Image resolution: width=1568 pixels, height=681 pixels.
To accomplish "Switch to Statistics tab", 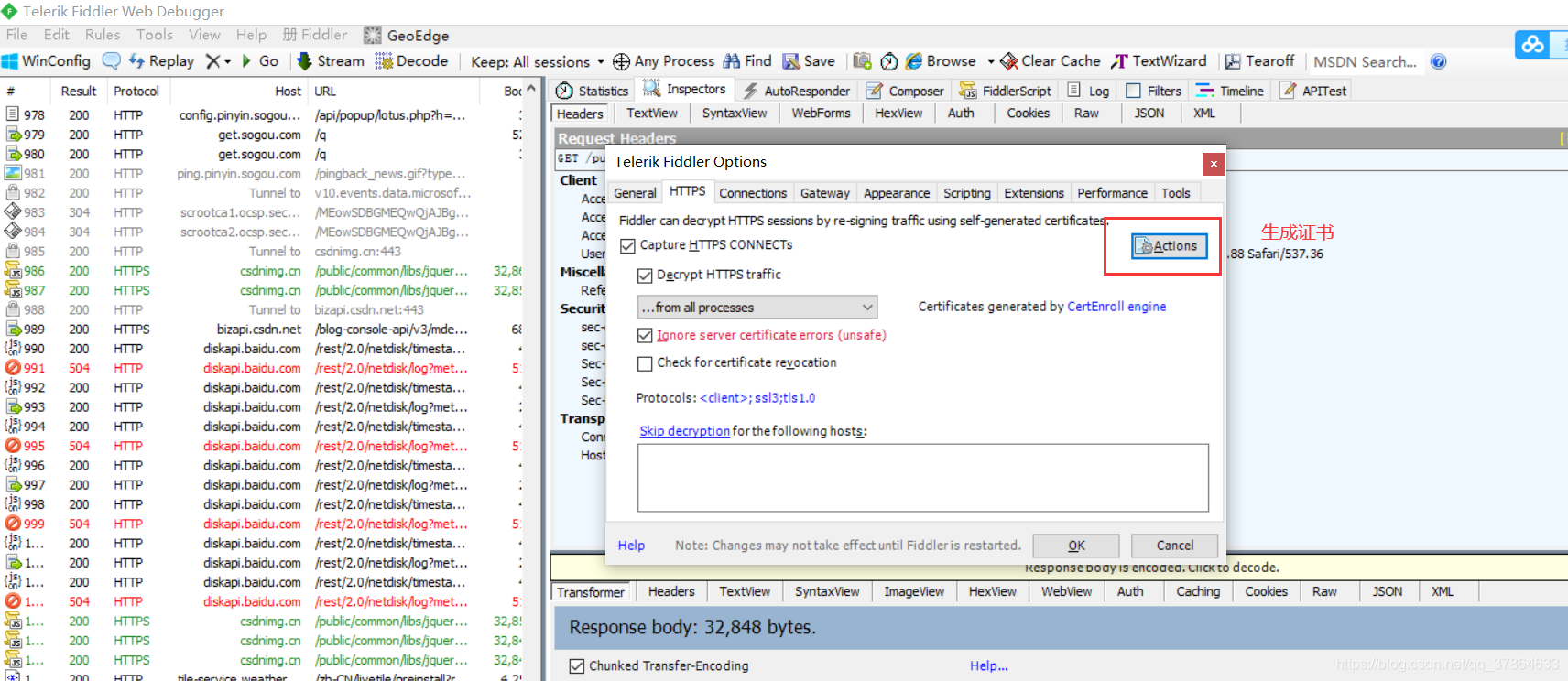I will pos(592,91).
